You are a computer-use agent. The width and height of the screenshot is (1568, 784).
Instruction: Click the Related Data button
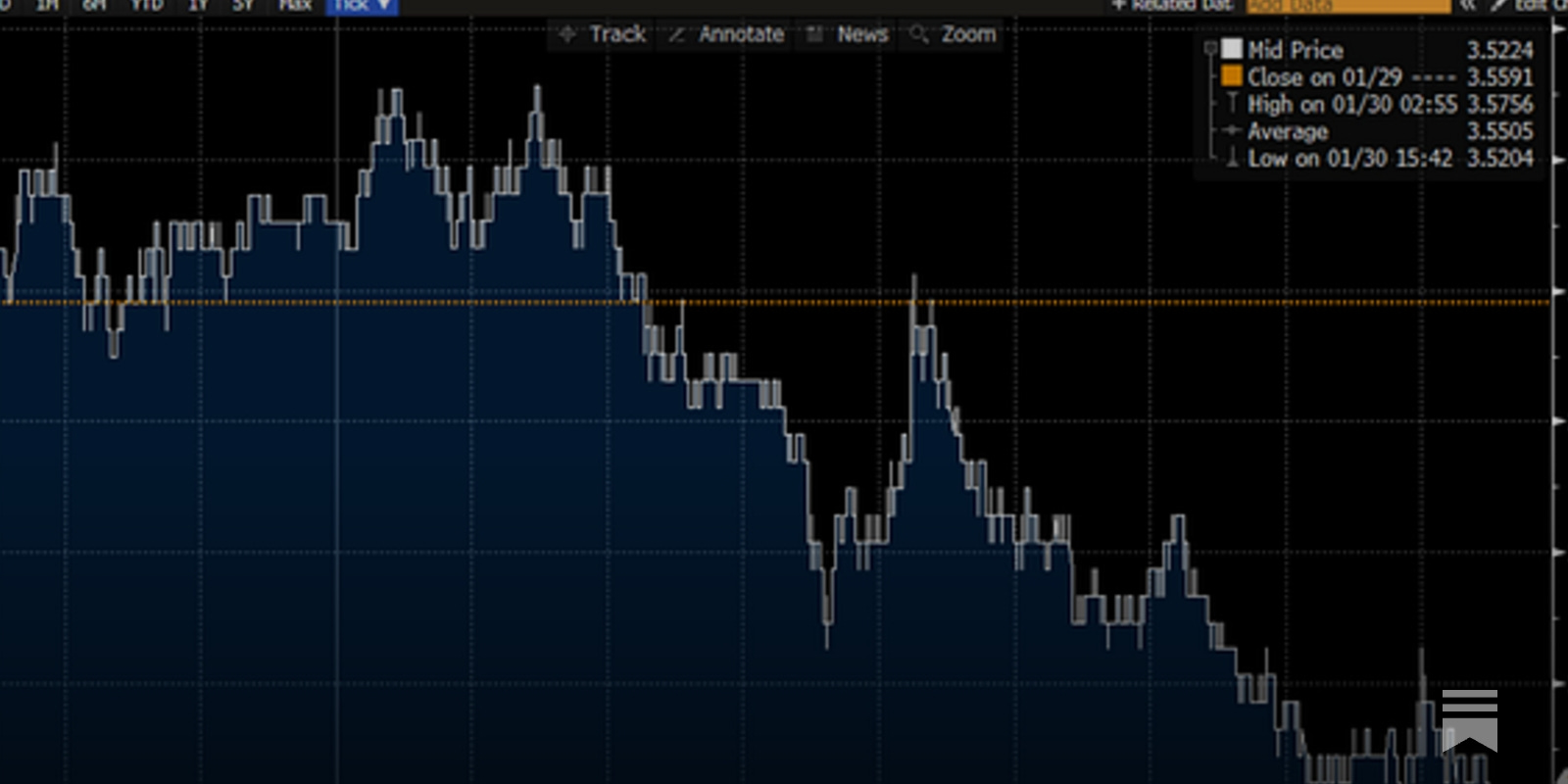[1172, 6]
